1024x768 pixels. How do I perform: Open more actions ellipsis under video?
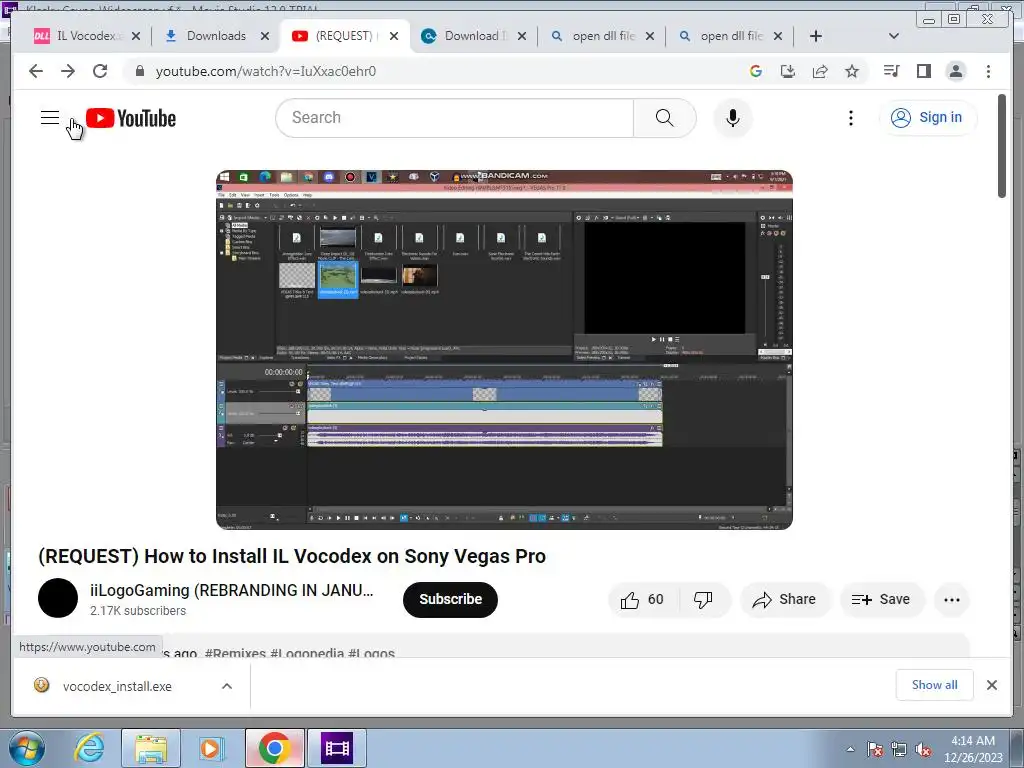pyautogui.click(x=952, y=600)
